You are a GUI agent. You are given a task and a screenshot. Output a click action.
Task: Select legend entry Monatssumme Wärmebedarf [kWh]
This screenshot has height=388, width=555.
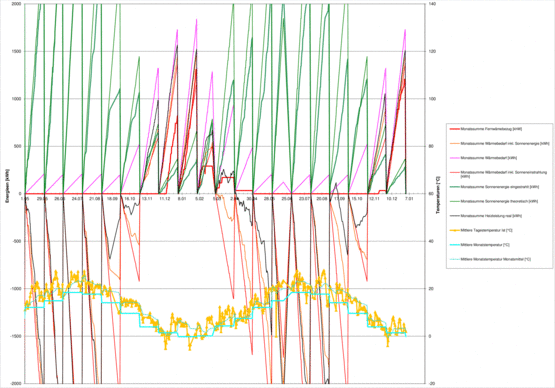coord(483,158)
